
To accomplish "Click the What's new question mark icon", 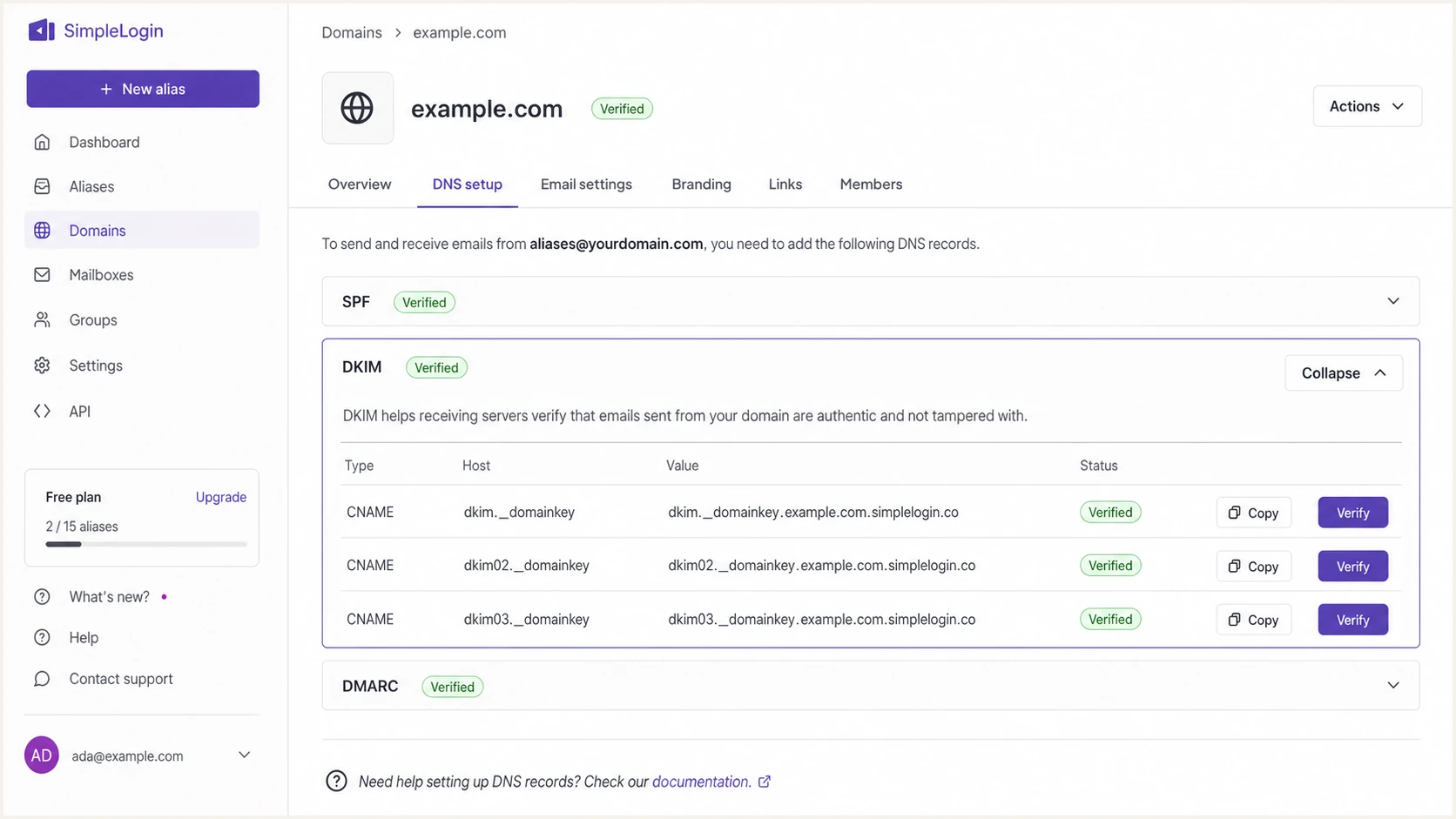I will (x=42, y=597).
